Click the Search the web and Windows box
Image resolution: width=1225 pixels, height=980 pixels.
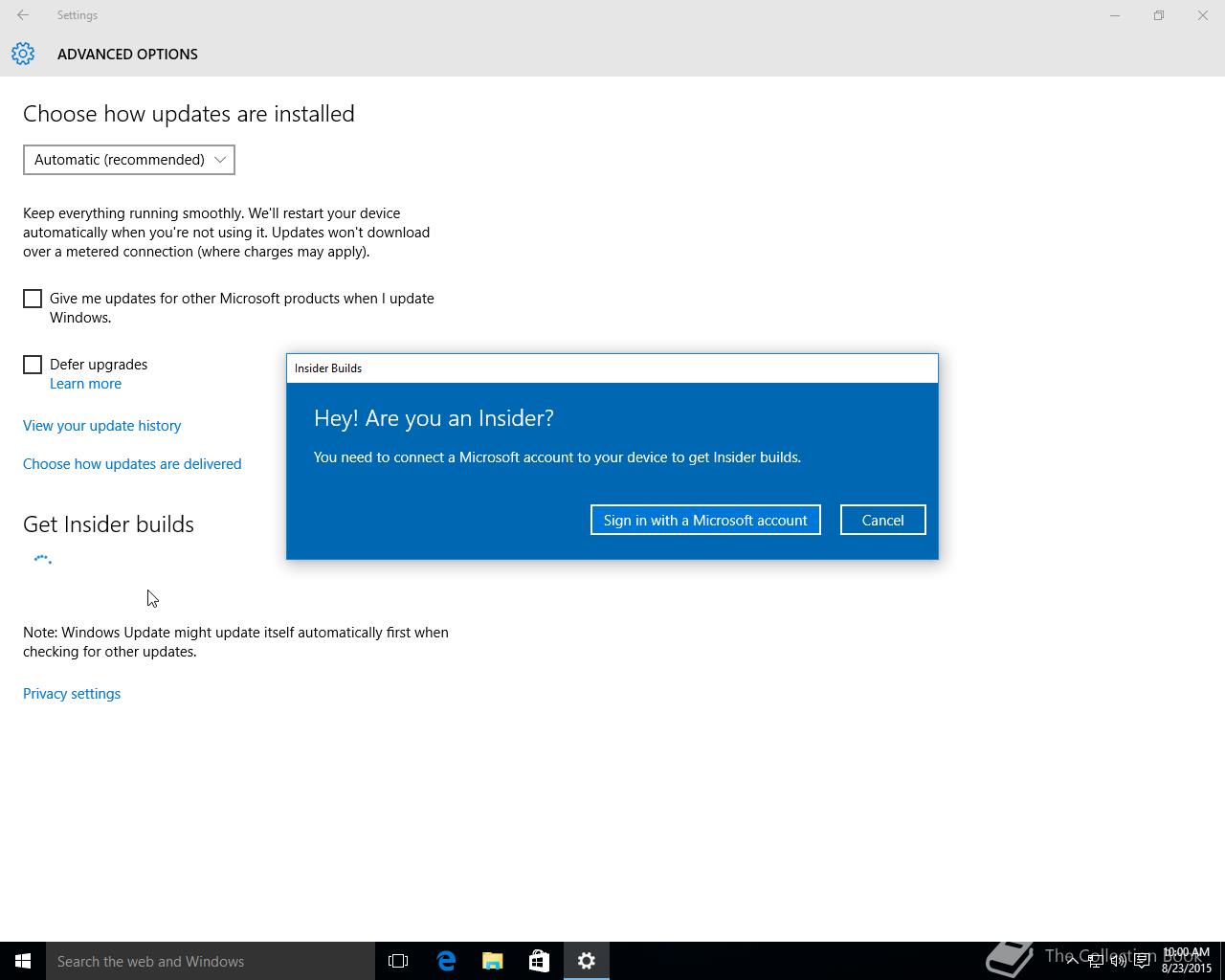click(x=211, y=961)
